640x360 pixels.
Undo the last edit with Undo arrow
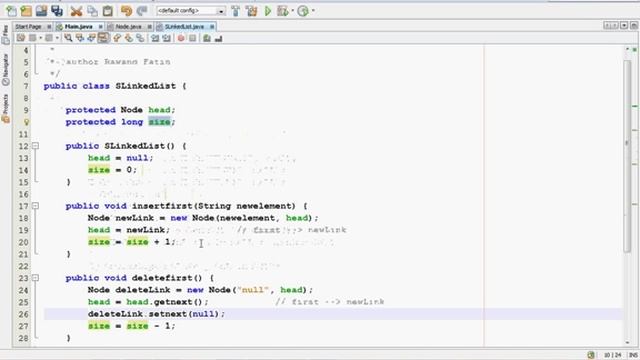coord(127,11)
